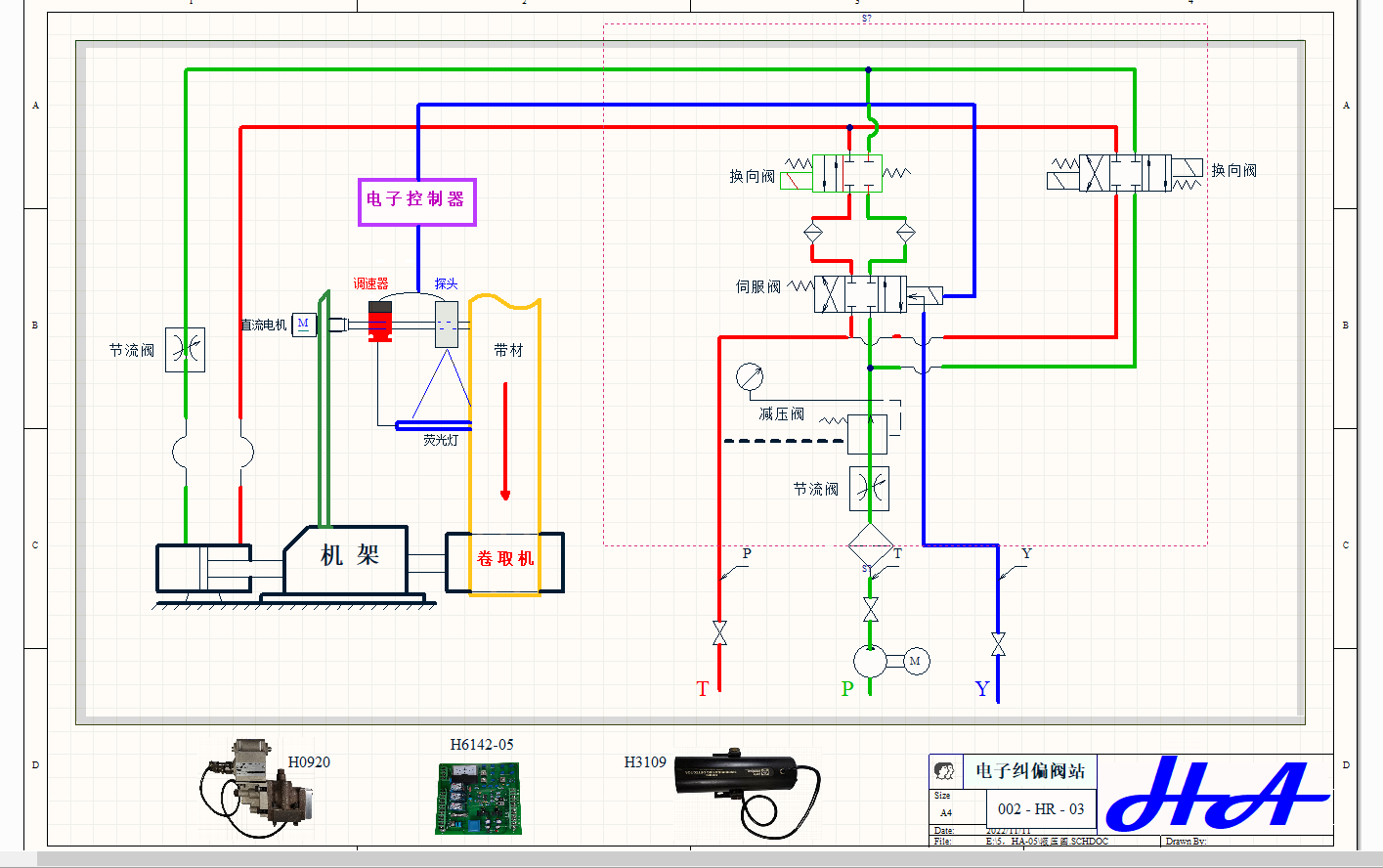This screenshot has width=1383, height=868.
Task: Click the pressure reducing valve symbol
Action: (867, 434)
